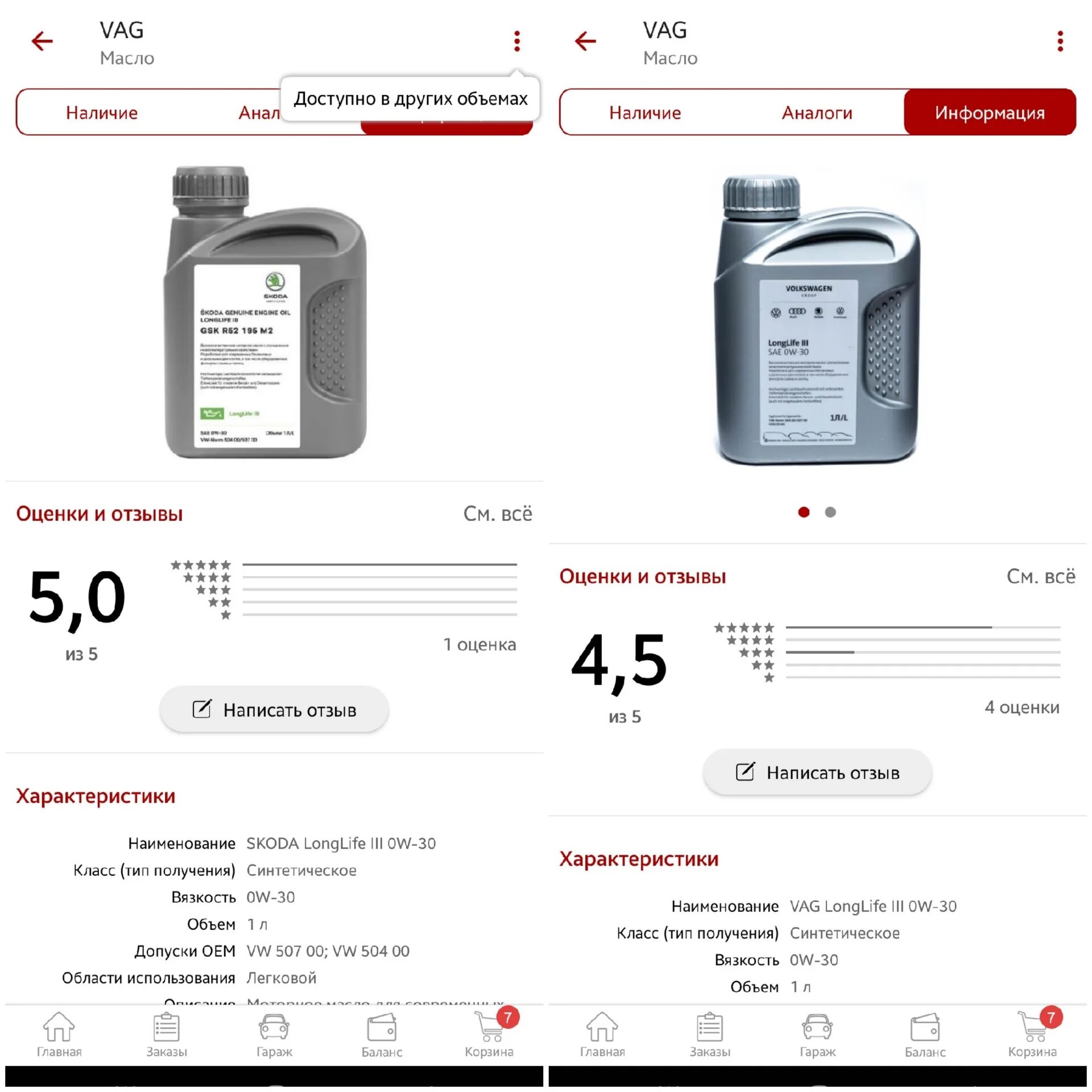Open Главная in right screen bottom bar
The image size is (1092, 1092).
(x=602, y=1035)
